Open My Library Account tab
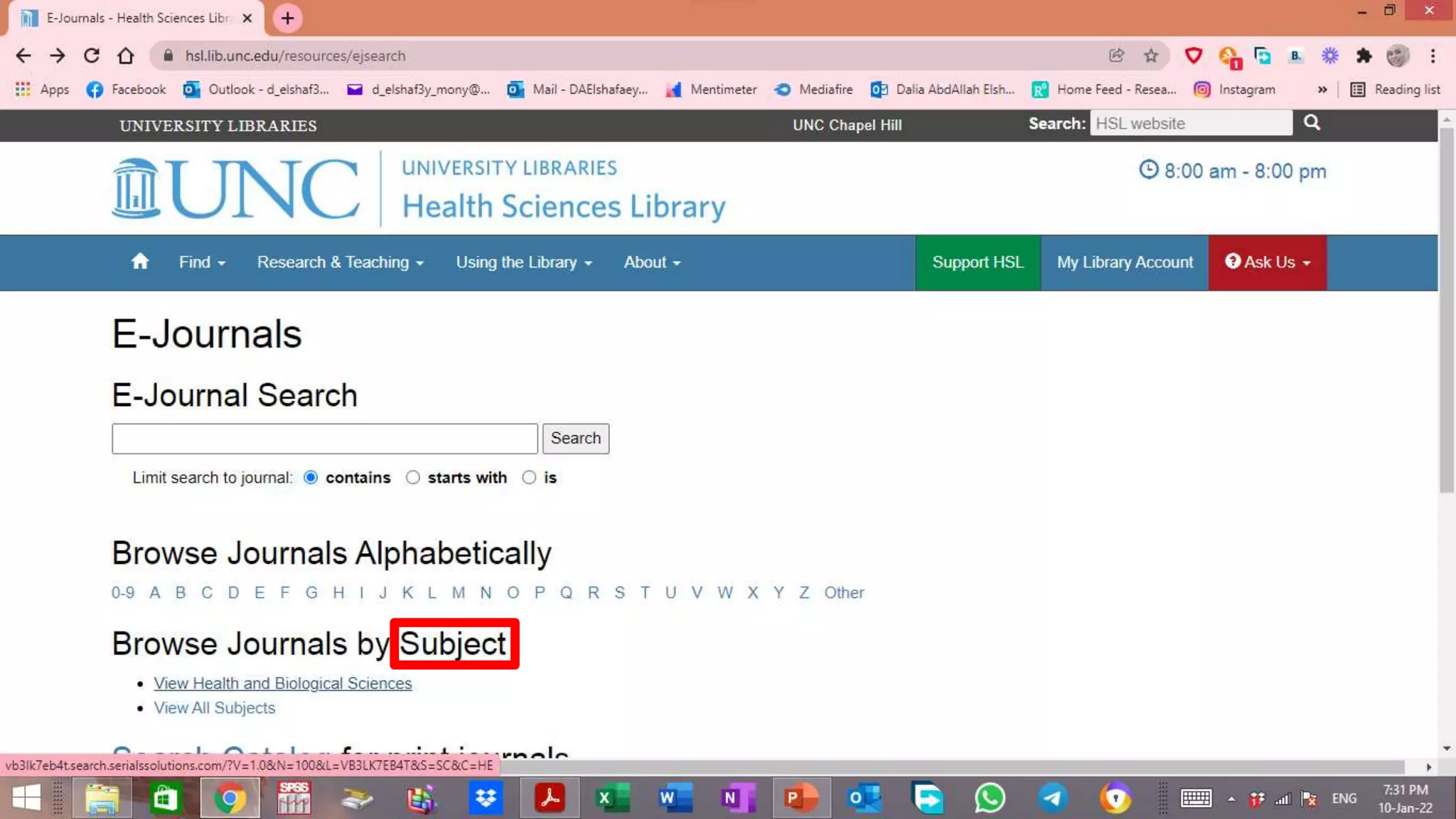1456x819 pixels. pyautogui.click(x=1125, y=262)
